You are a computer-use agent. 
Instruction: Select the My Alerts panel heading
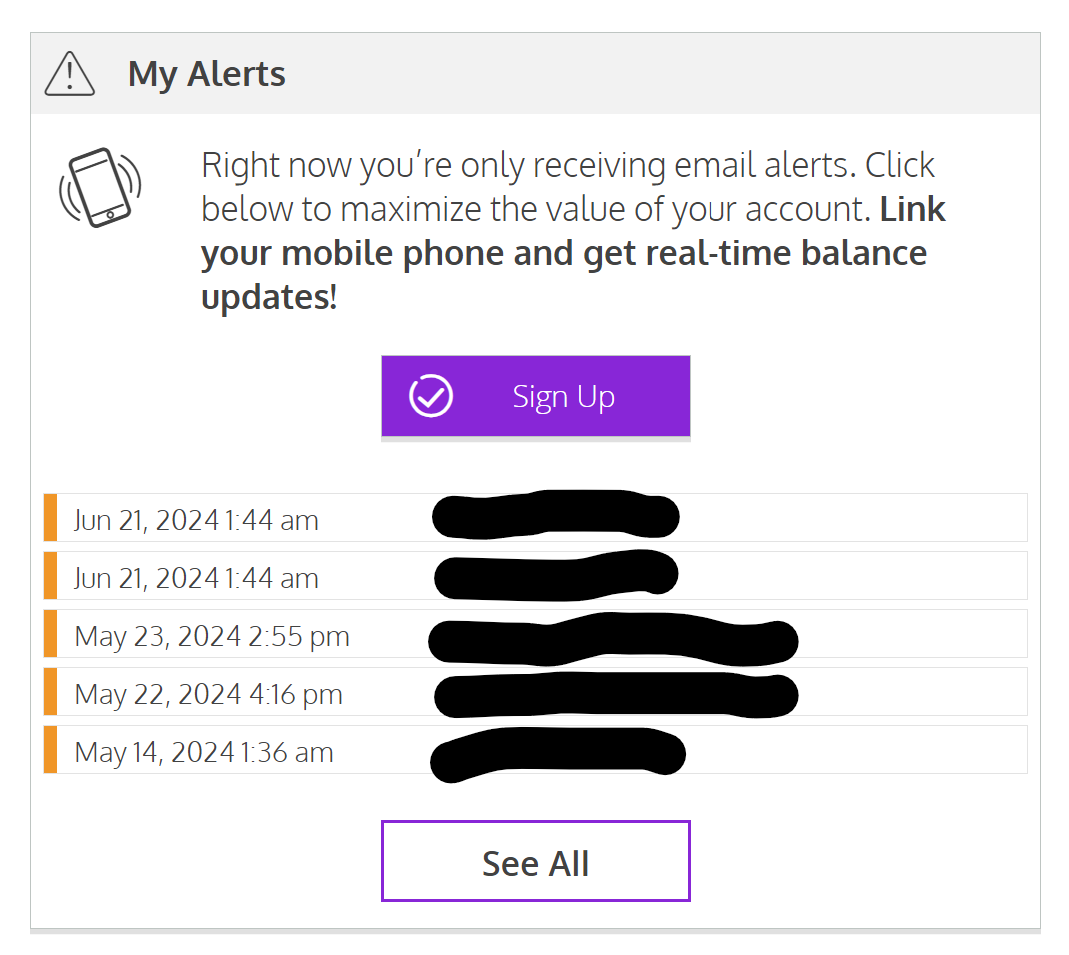point(207,74)
